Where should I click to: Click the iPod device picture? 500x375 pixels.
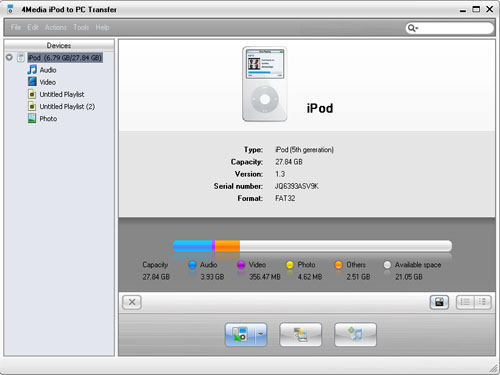tap(265, 84)
